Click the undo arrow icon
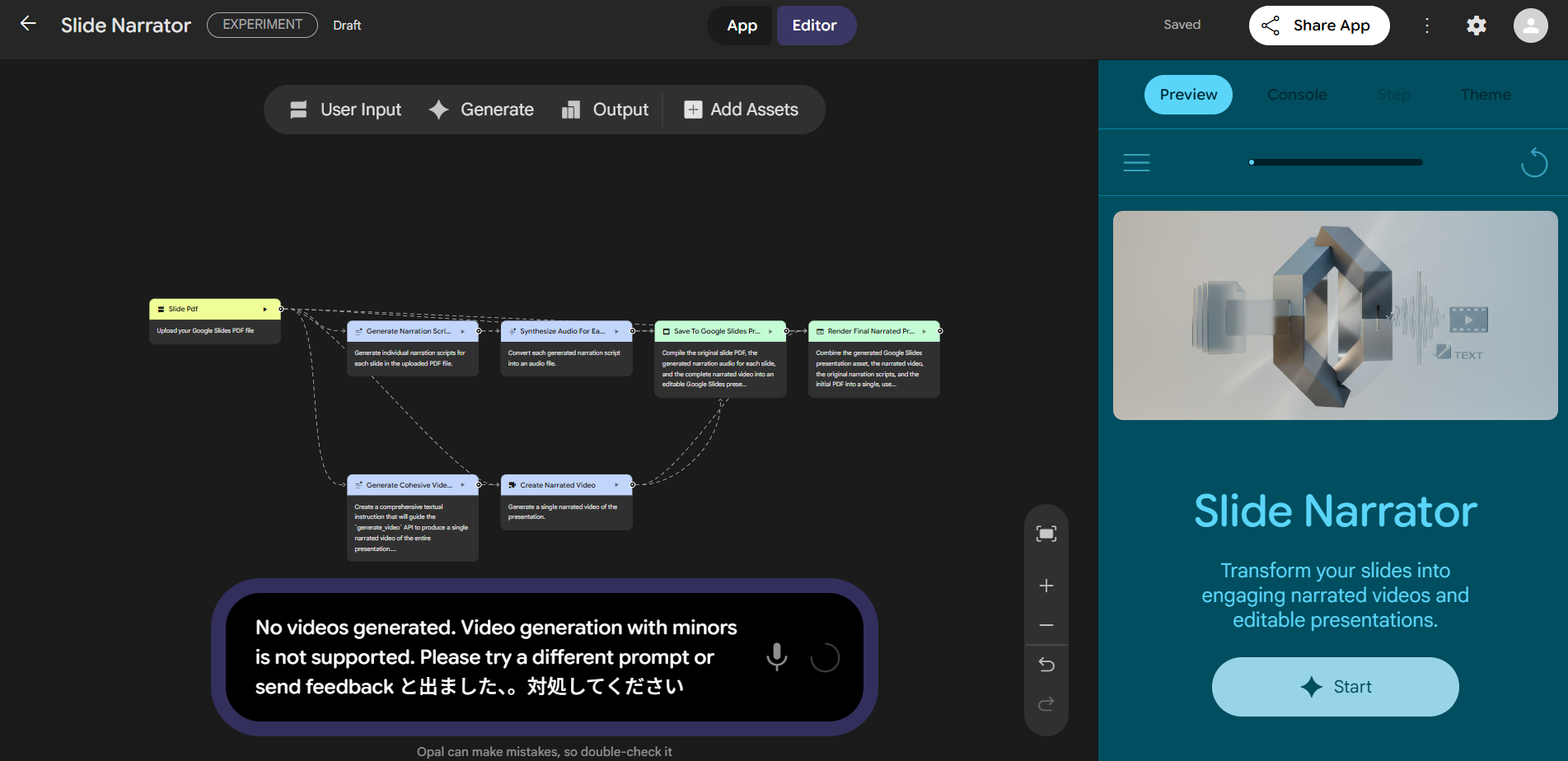The width and height of the screenshot is (1568, 761). pos(1046,665)
